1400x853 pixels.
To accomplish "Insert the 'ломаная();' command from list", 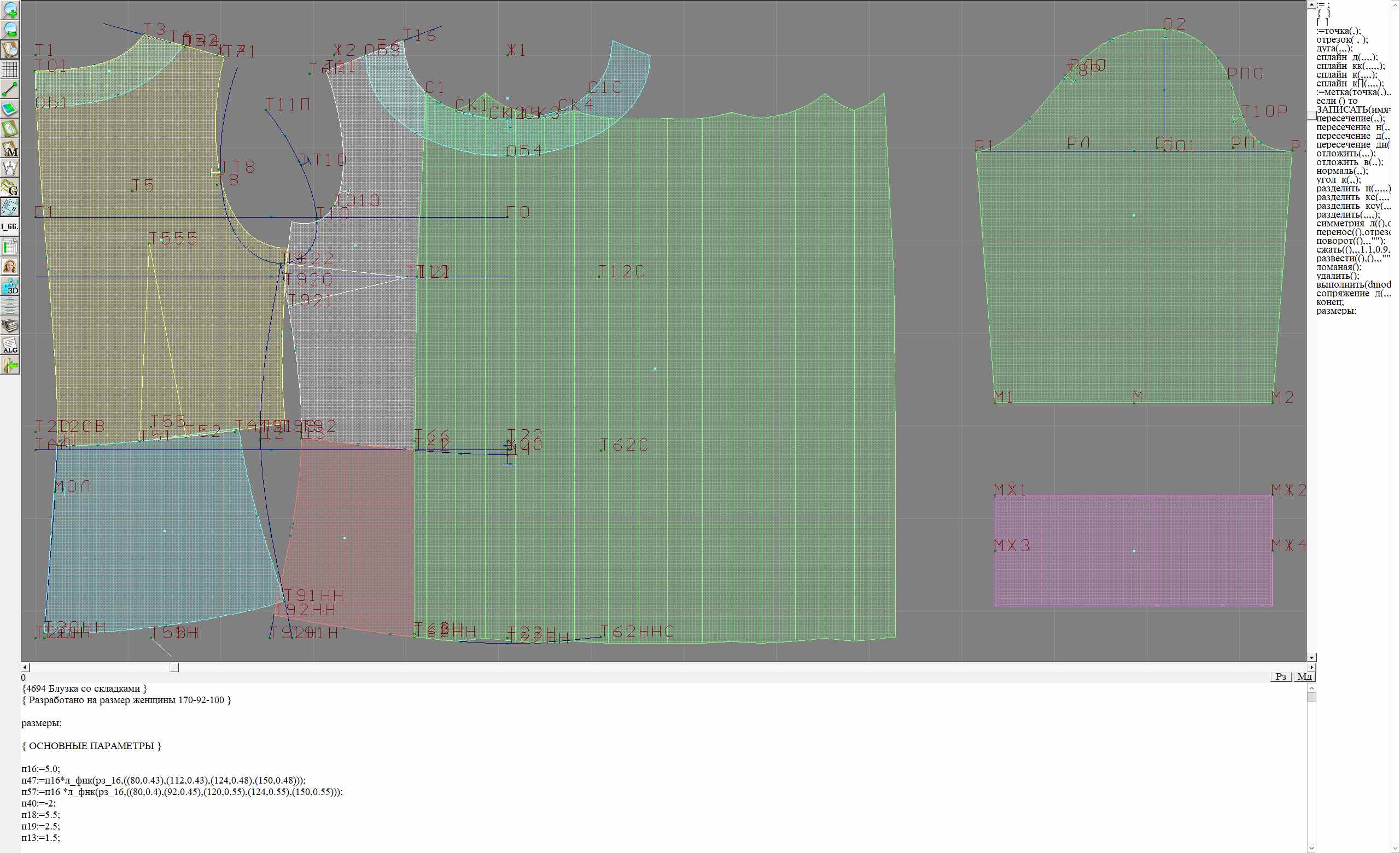I will tap(1339, 267).
